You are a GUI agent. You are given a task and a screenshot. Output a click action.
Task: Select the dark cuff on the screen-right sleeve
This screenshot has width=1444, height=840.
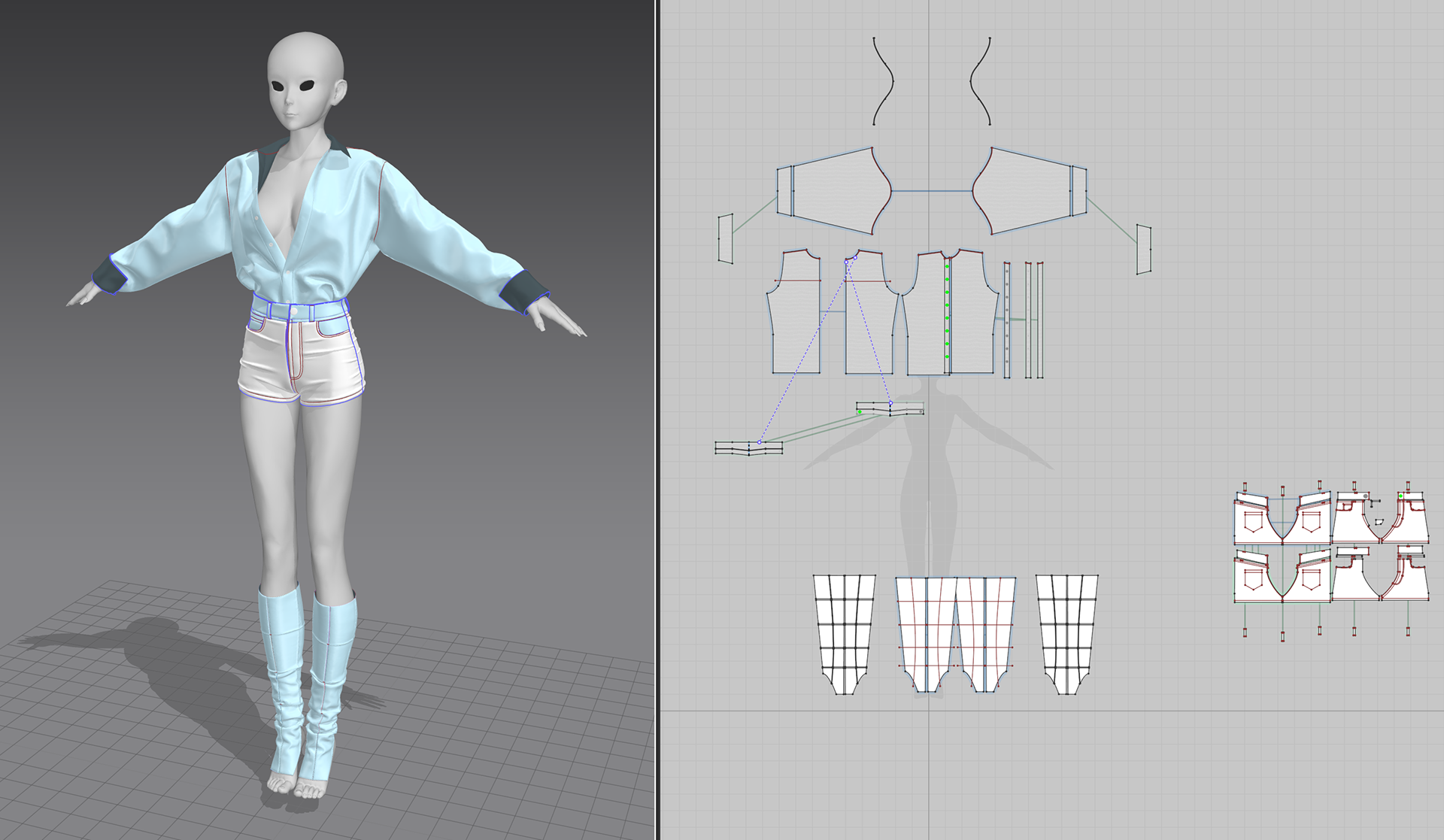[x=524, y=293]
